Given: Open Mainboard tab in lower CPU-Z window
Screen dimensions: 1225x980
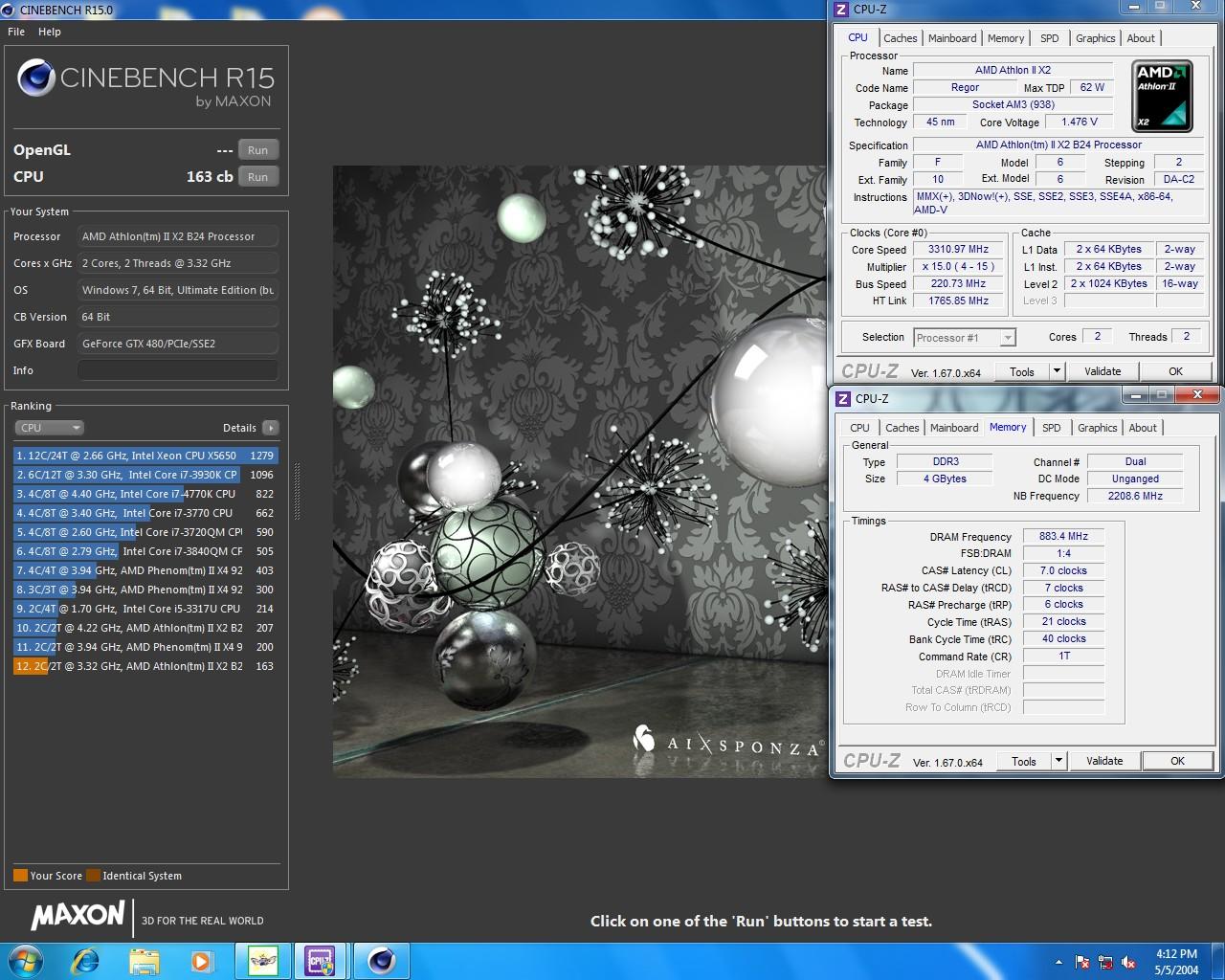Looking at the screenshot, I should coord(954,428).
